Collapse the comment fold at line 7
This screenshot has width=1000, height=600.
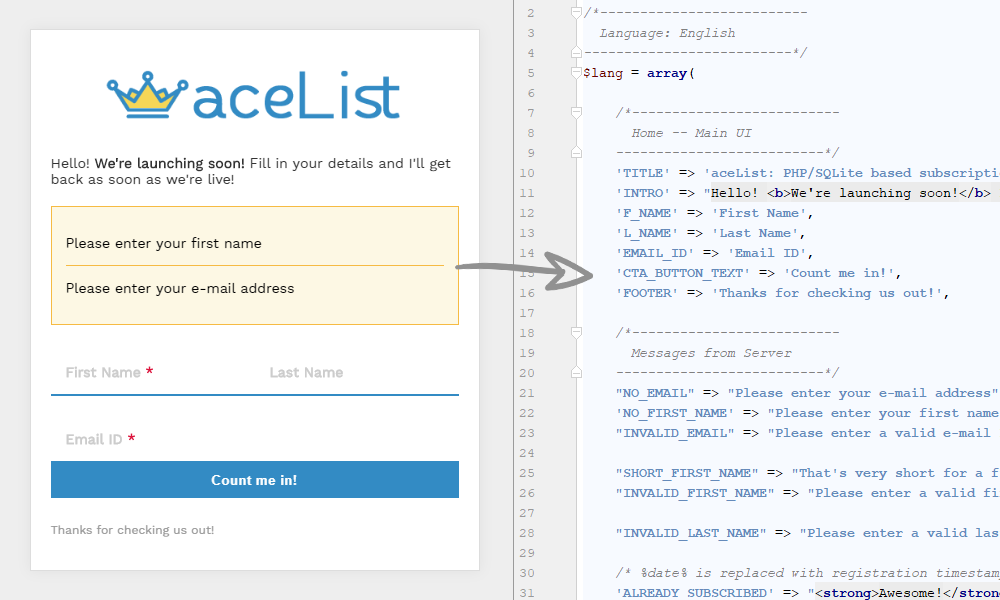[x=576, y=113]
